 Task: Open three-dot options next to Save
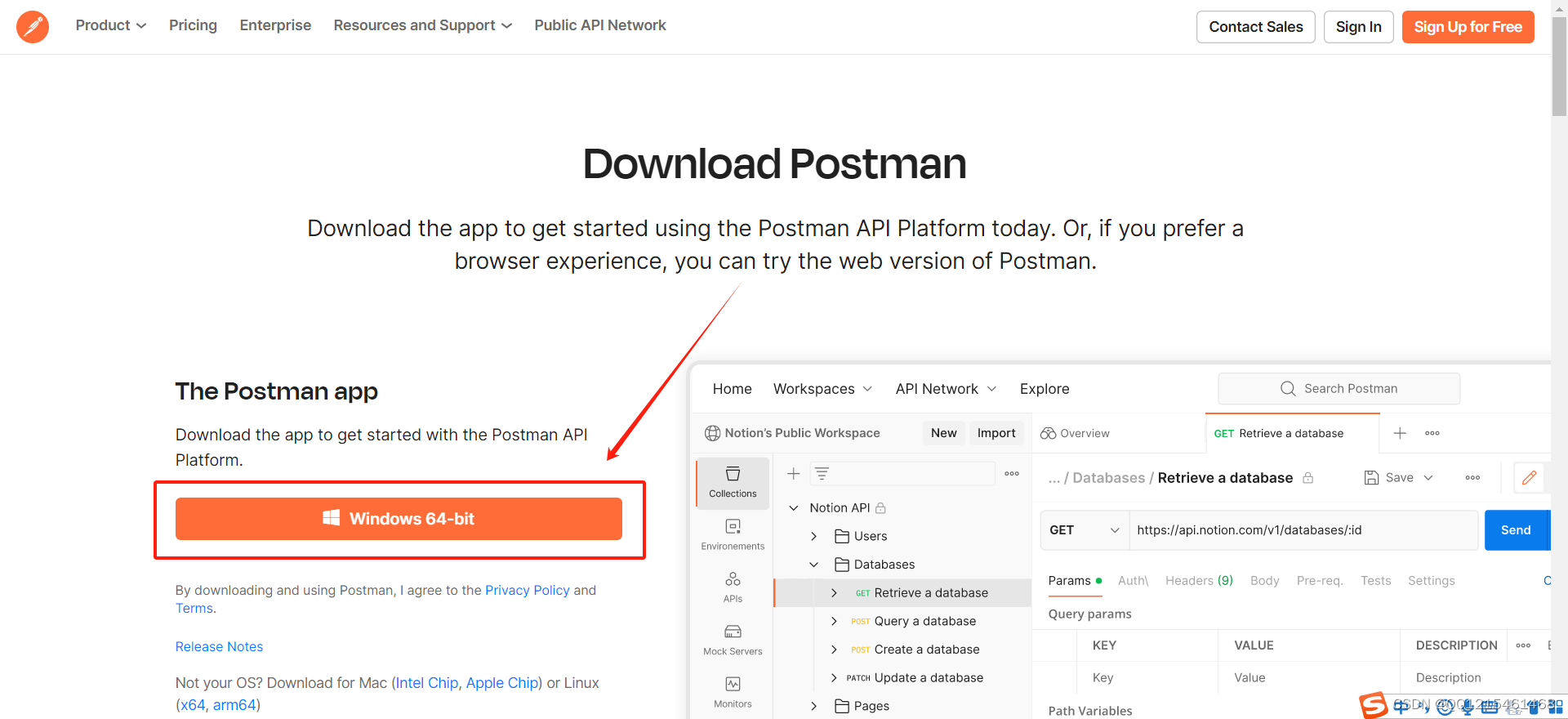coord(1472,478)
